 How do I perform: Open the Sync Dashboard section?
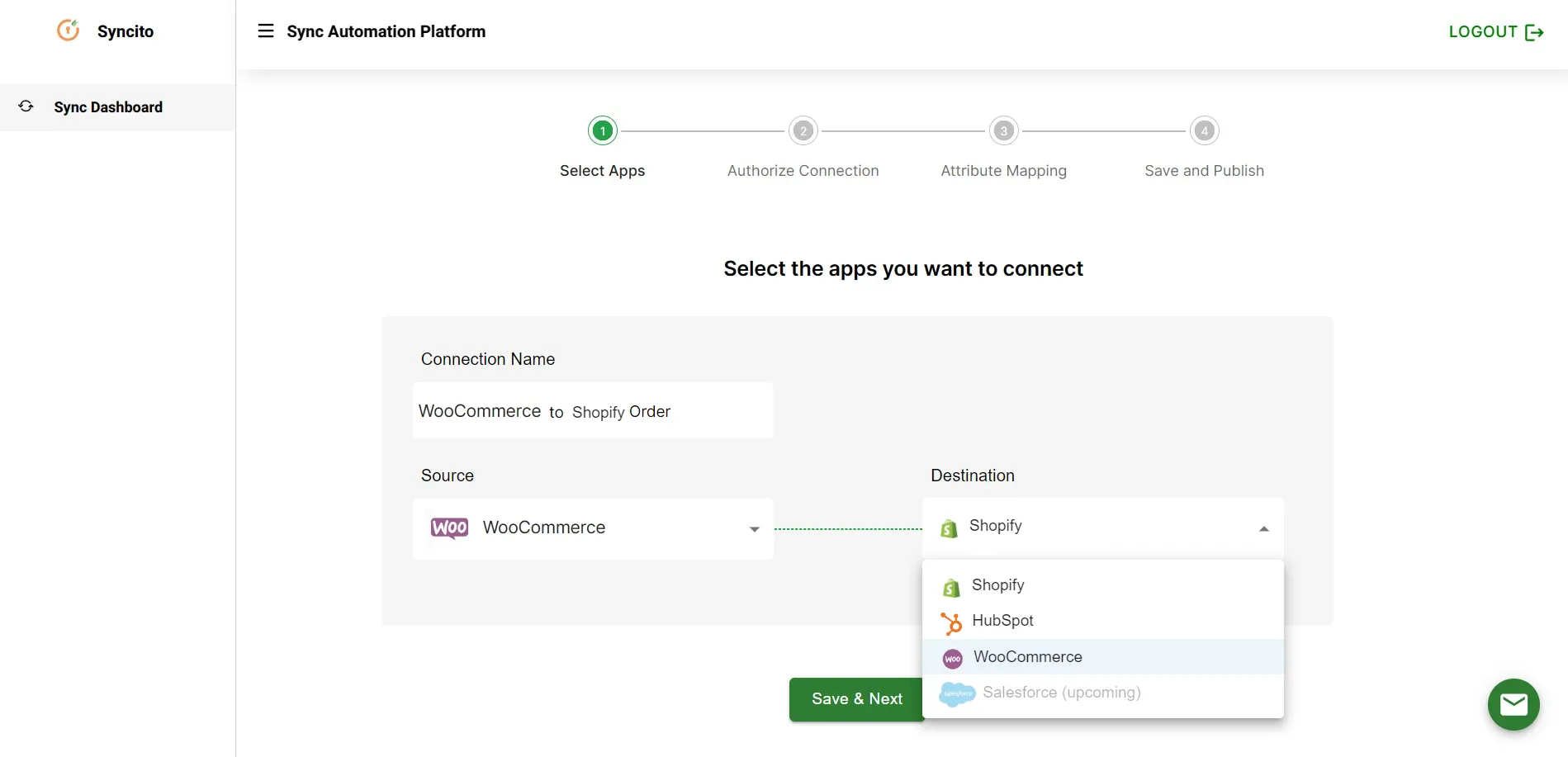click(108, 106)
